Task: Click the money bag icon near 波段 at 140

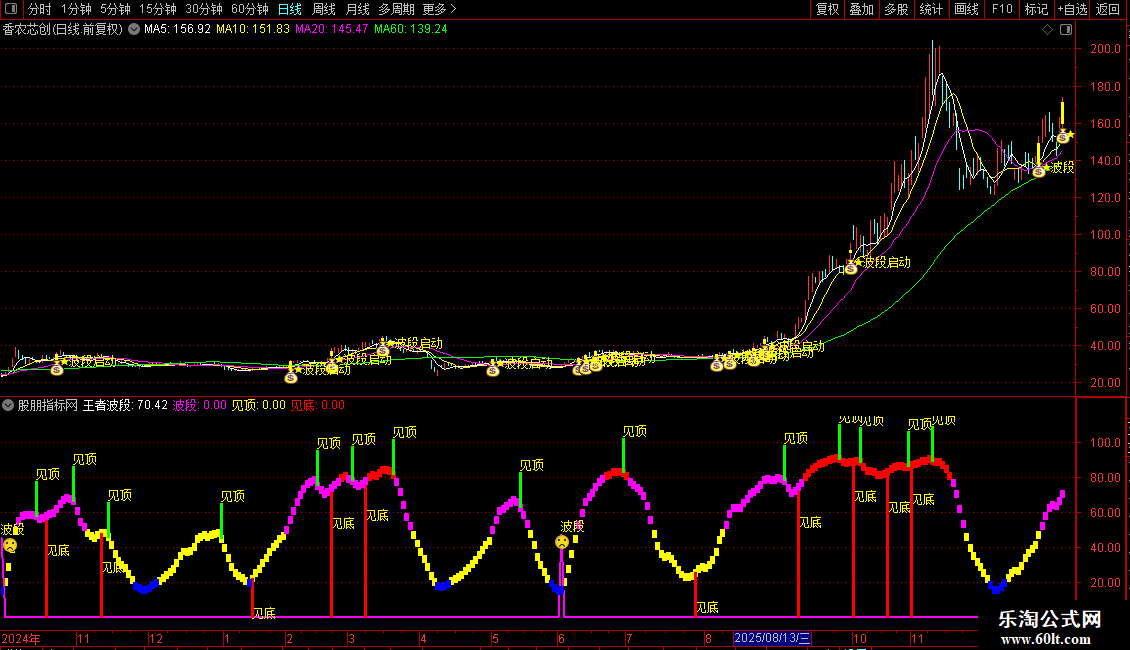Action: pyautogui.click(x=1038, y=171)
